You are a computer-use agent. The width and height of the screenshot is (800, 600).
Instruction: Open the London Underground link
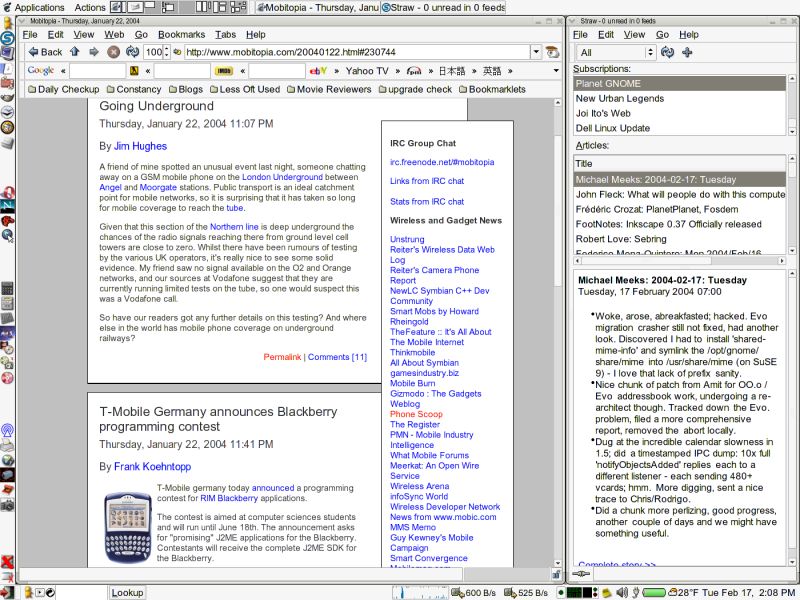[282, 177]
